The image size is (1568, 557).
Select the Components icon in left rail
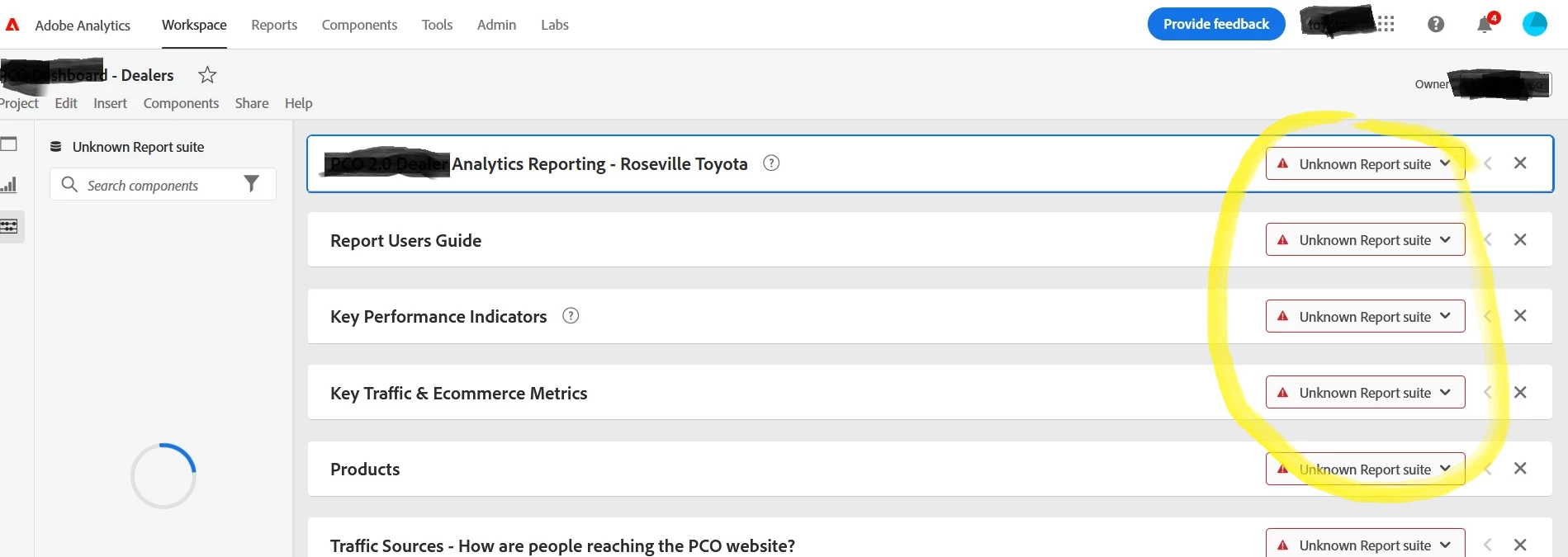10,226
